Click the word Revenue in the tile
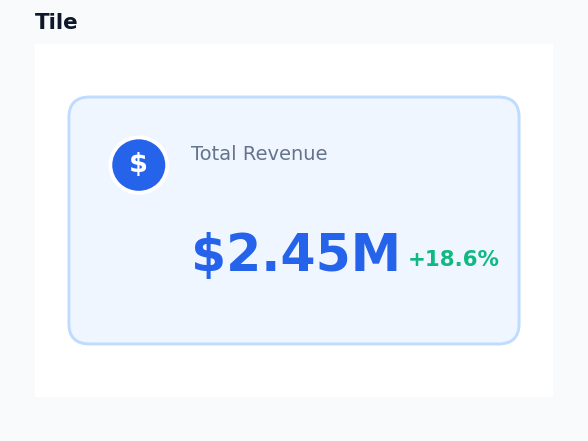 point(285,153)
